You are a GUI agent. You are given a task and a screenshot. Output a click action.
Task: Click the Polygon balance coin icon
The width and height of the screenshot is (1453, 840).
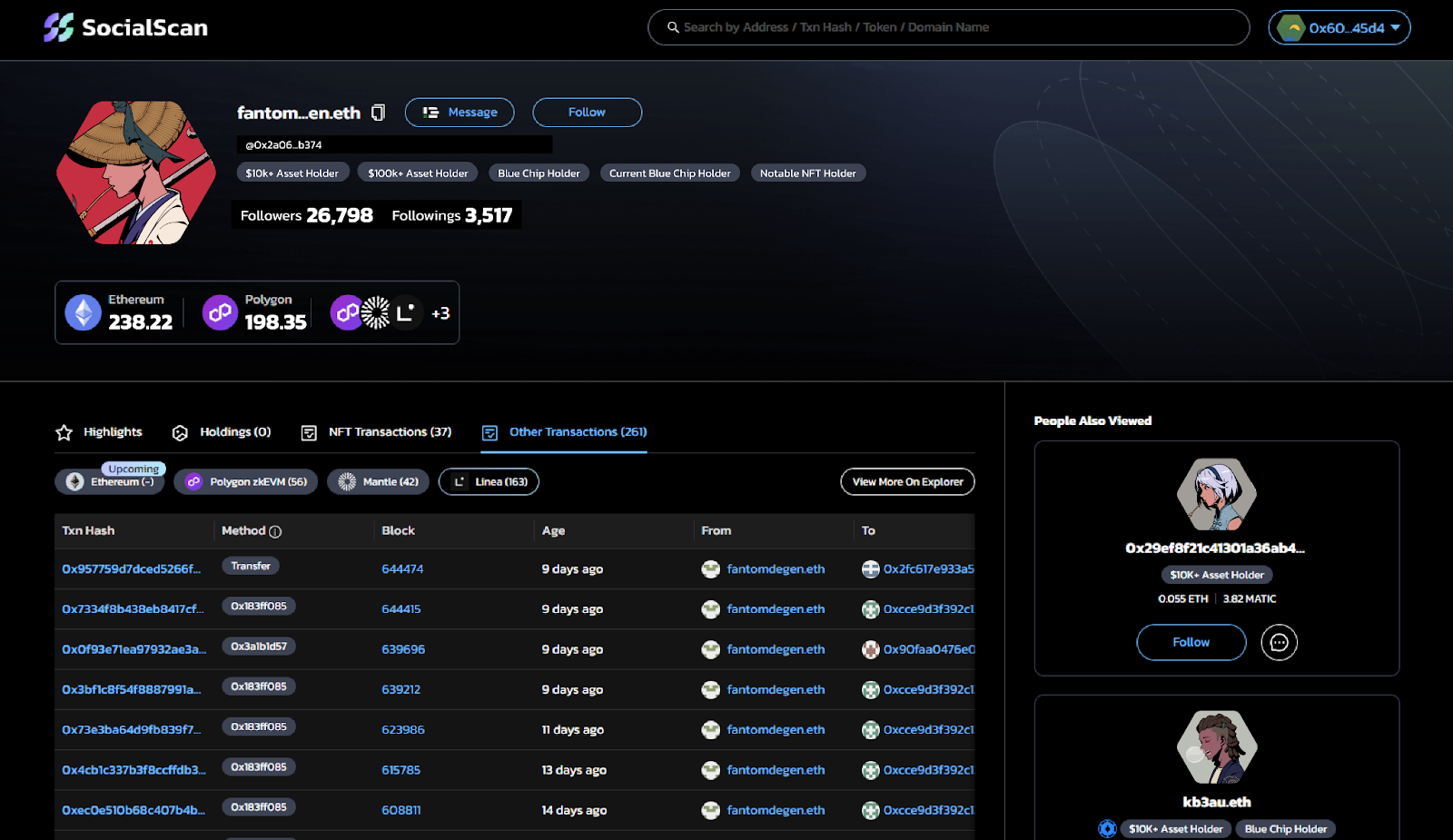coord(220,313)
